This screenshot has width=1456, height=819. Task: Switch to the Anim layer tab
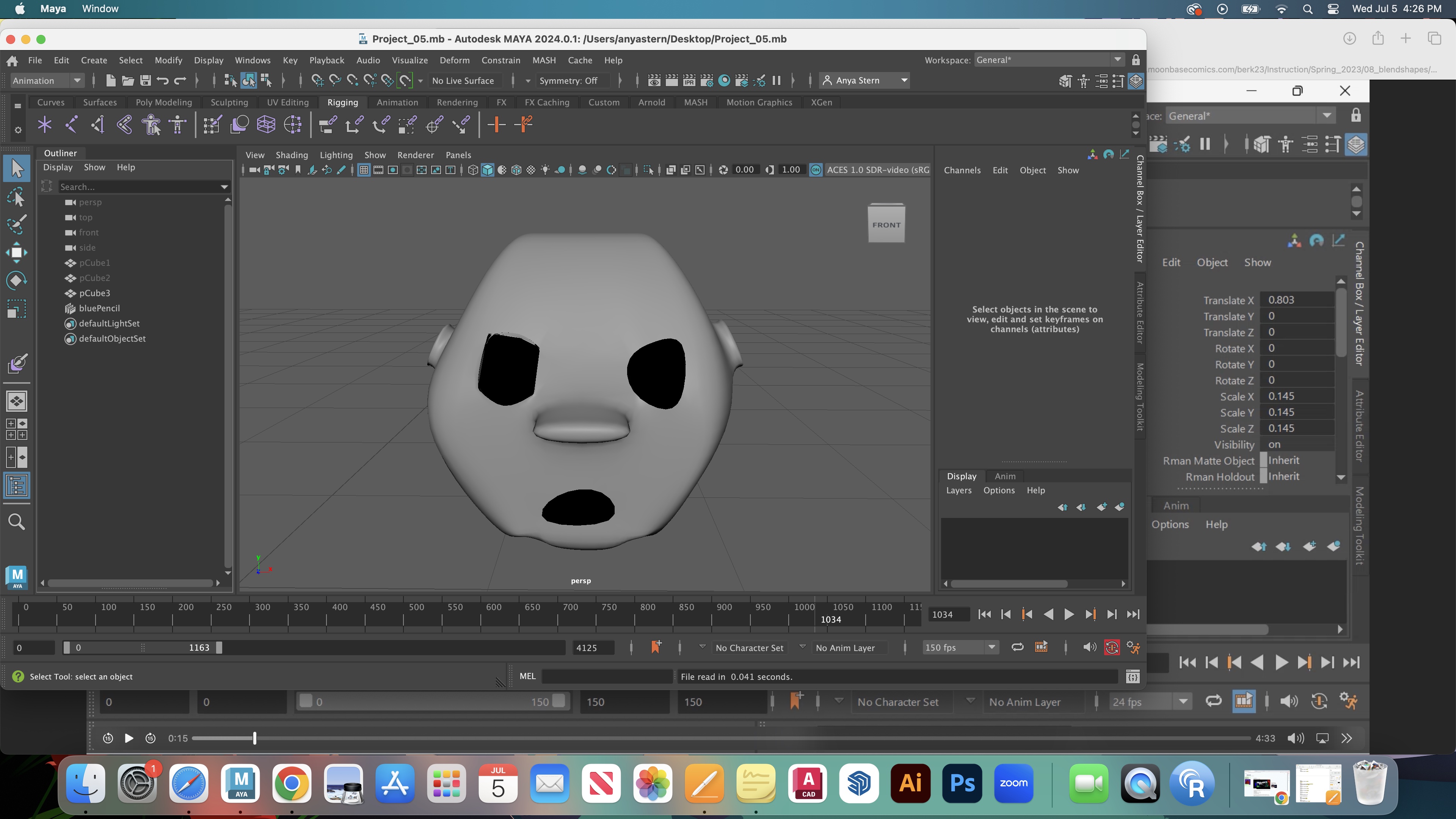[1004, 477]
